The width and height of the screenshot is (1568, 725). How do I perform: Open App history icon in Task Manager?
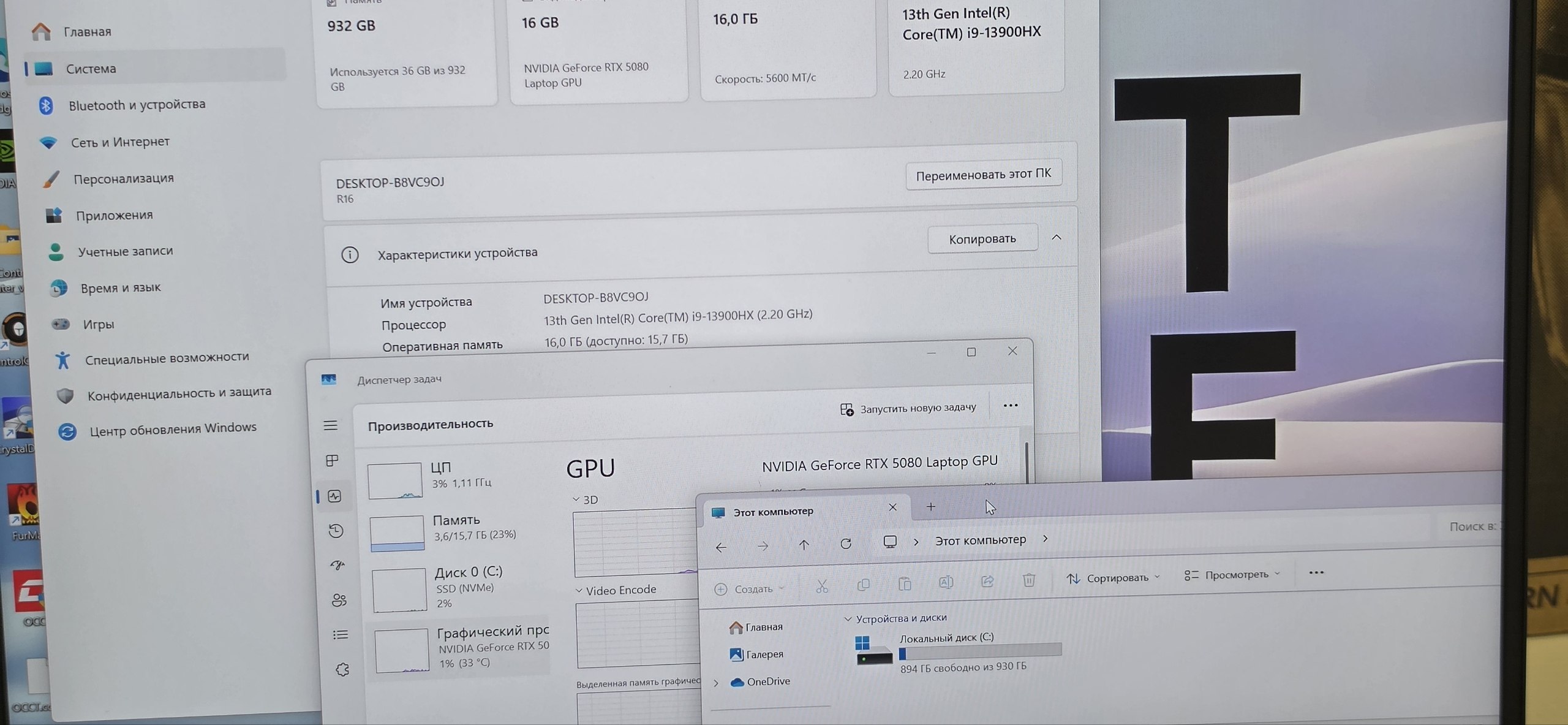click(x=336, y=531)
